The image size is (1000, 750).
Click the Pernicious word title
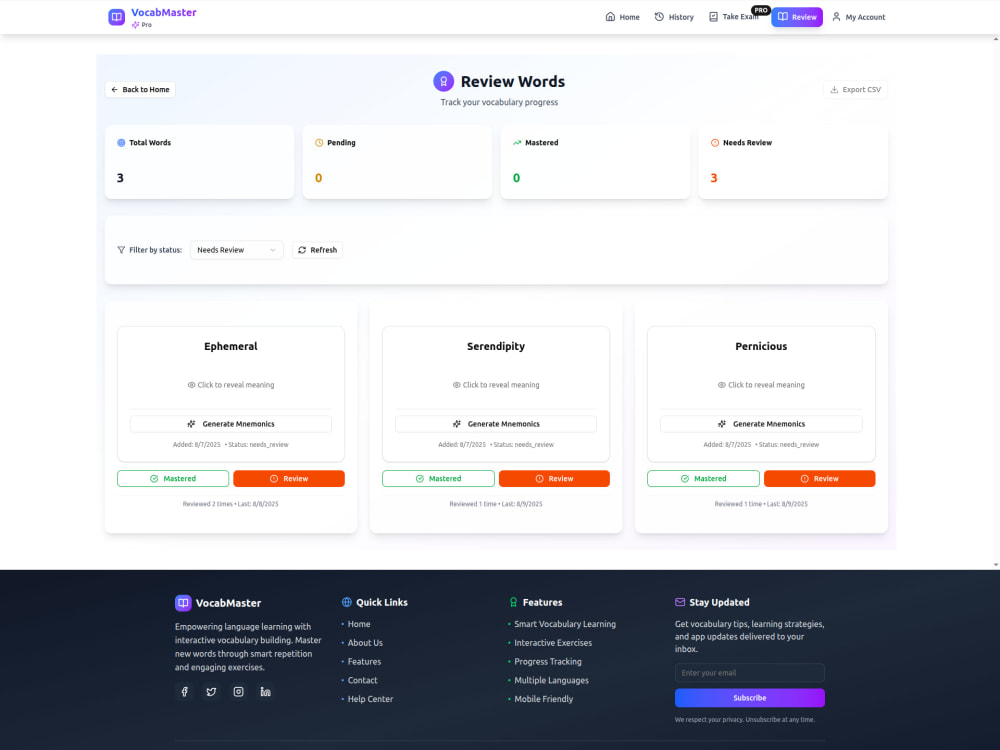click(x=761, y=346)
